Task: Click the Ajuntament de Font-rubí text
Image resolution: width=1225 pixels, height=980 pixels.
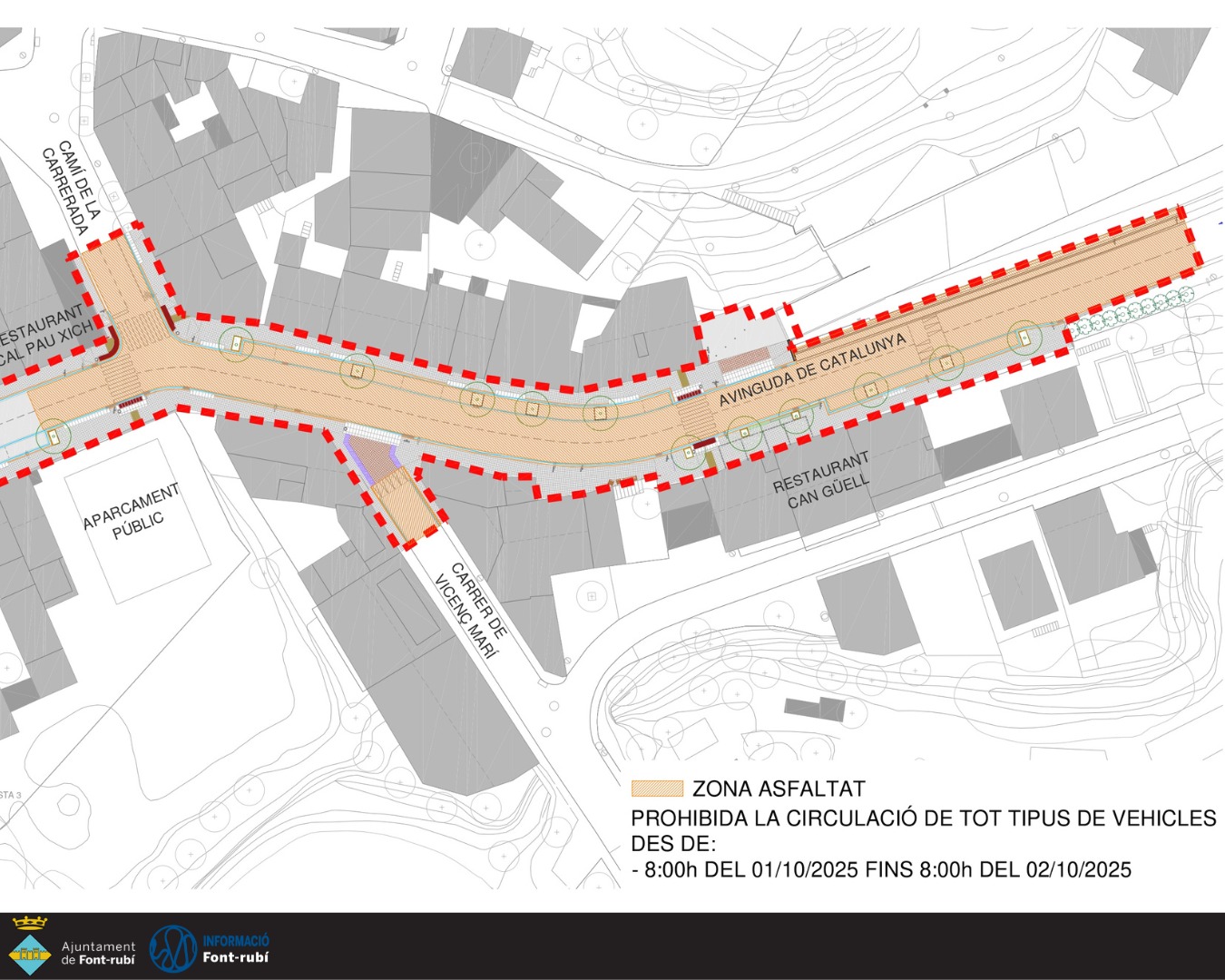Action: tap(98, 952)
